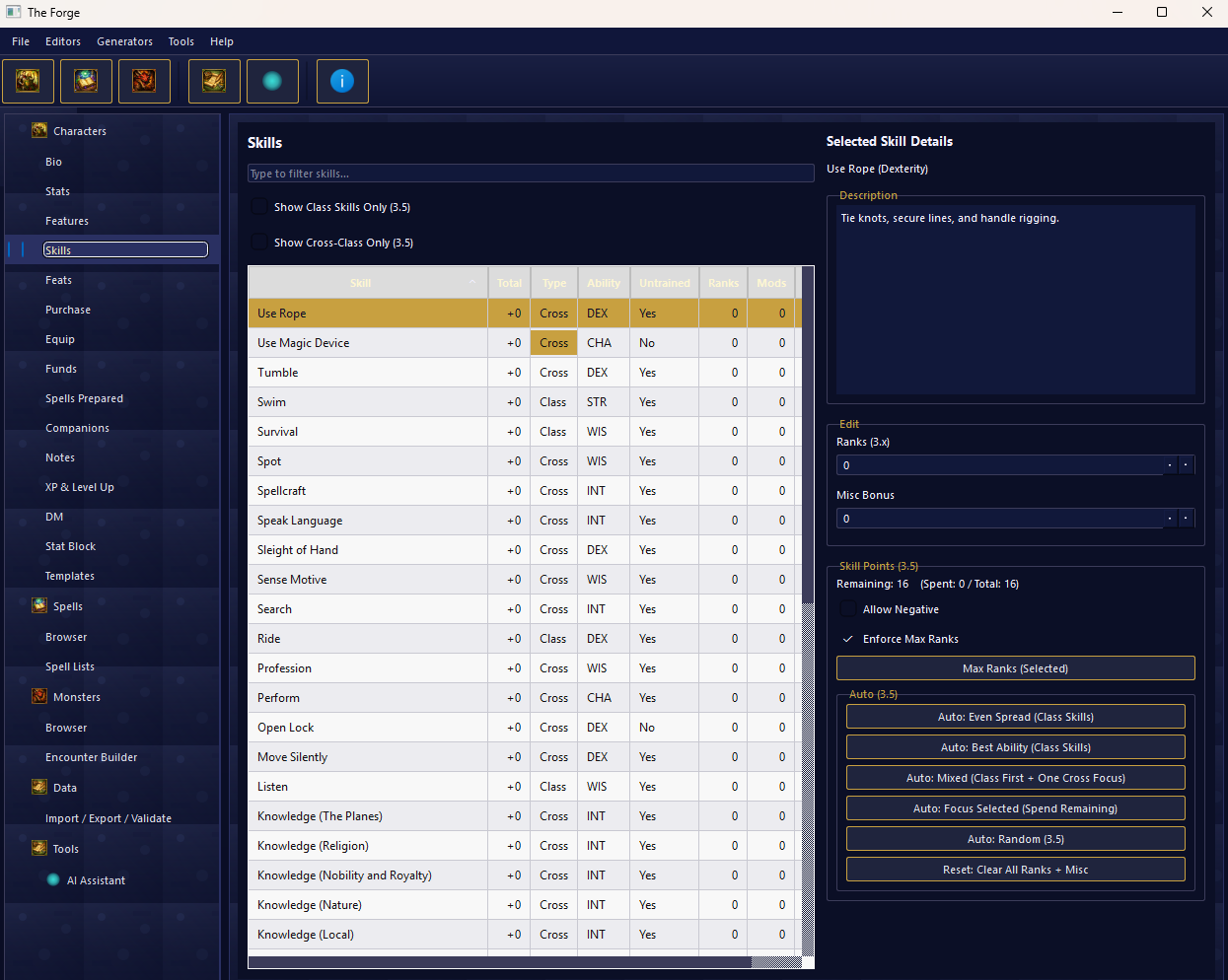
Task: Select the Characters icon on the toolbar
Action: pos(28,81)
